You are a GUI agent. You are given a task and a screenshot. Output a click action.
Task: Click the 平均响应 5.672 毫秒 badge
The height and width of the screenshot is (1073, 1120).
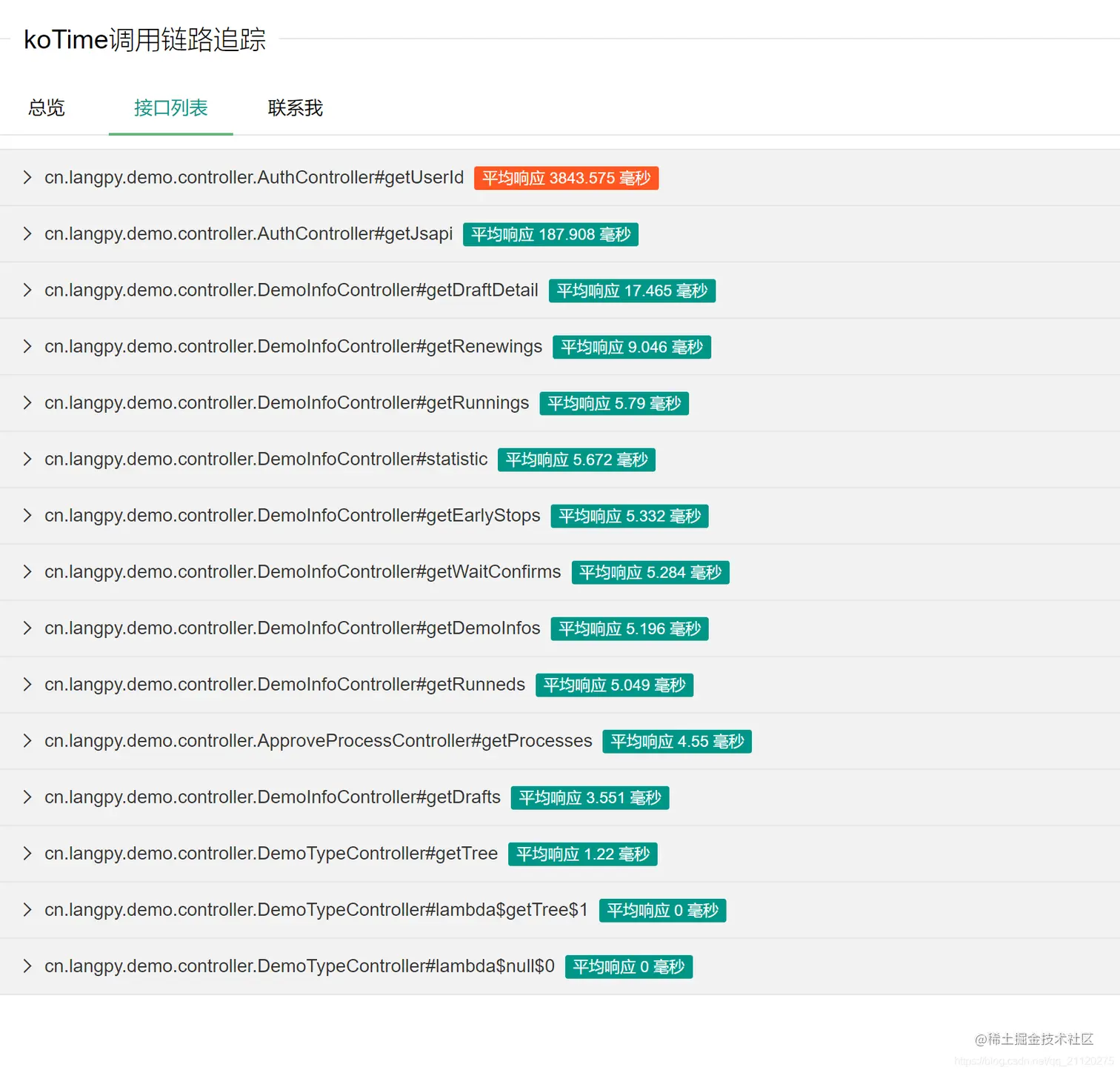576,459
